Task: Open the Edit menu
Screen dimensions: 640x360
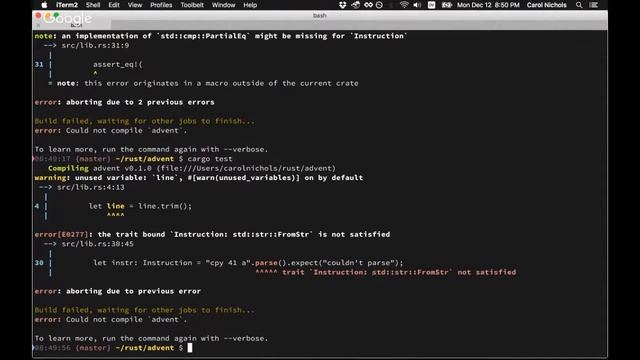Action: tap(114, 5)
